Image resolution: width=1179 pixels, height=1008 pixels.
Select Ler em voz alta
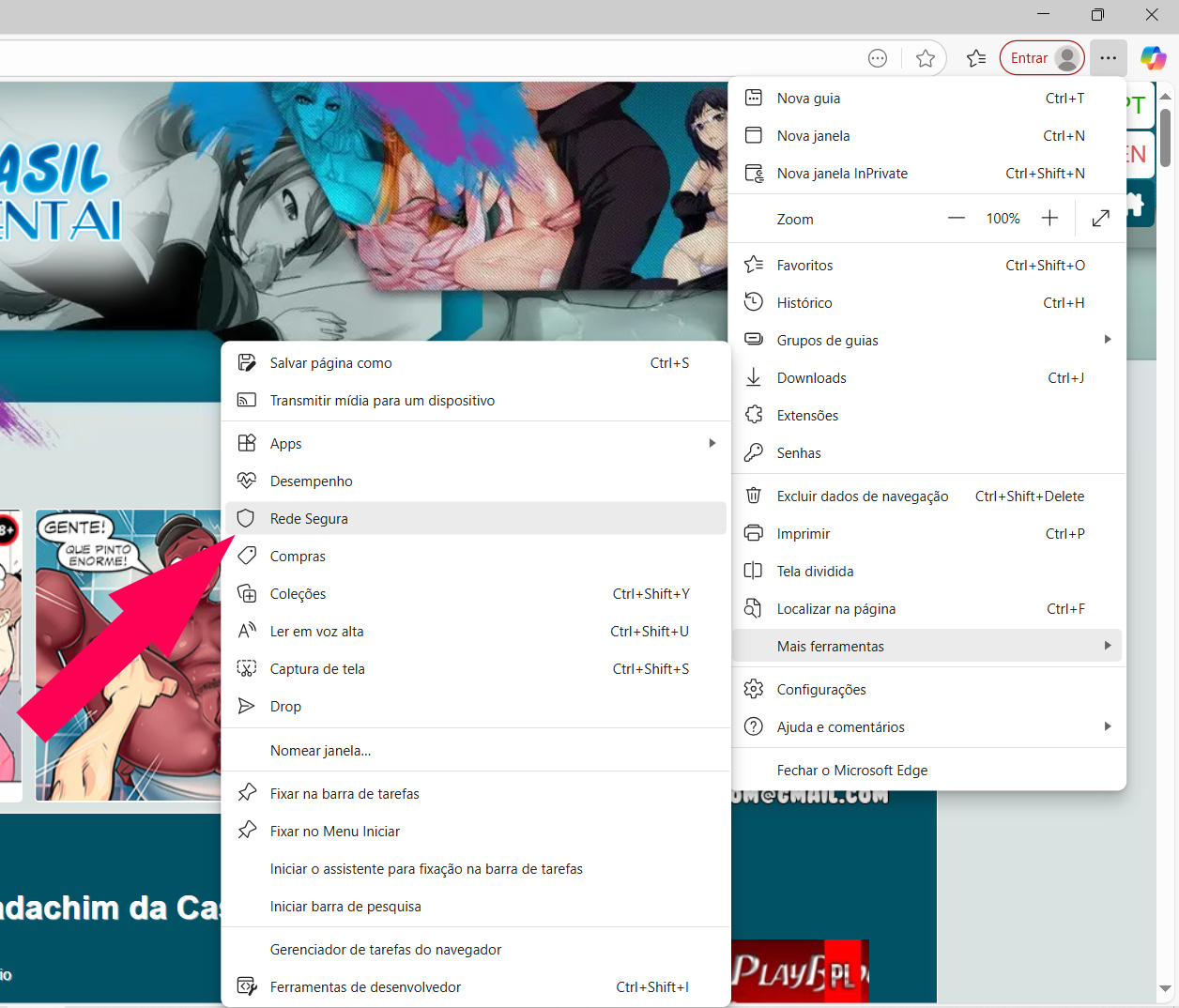coord(476,632)
